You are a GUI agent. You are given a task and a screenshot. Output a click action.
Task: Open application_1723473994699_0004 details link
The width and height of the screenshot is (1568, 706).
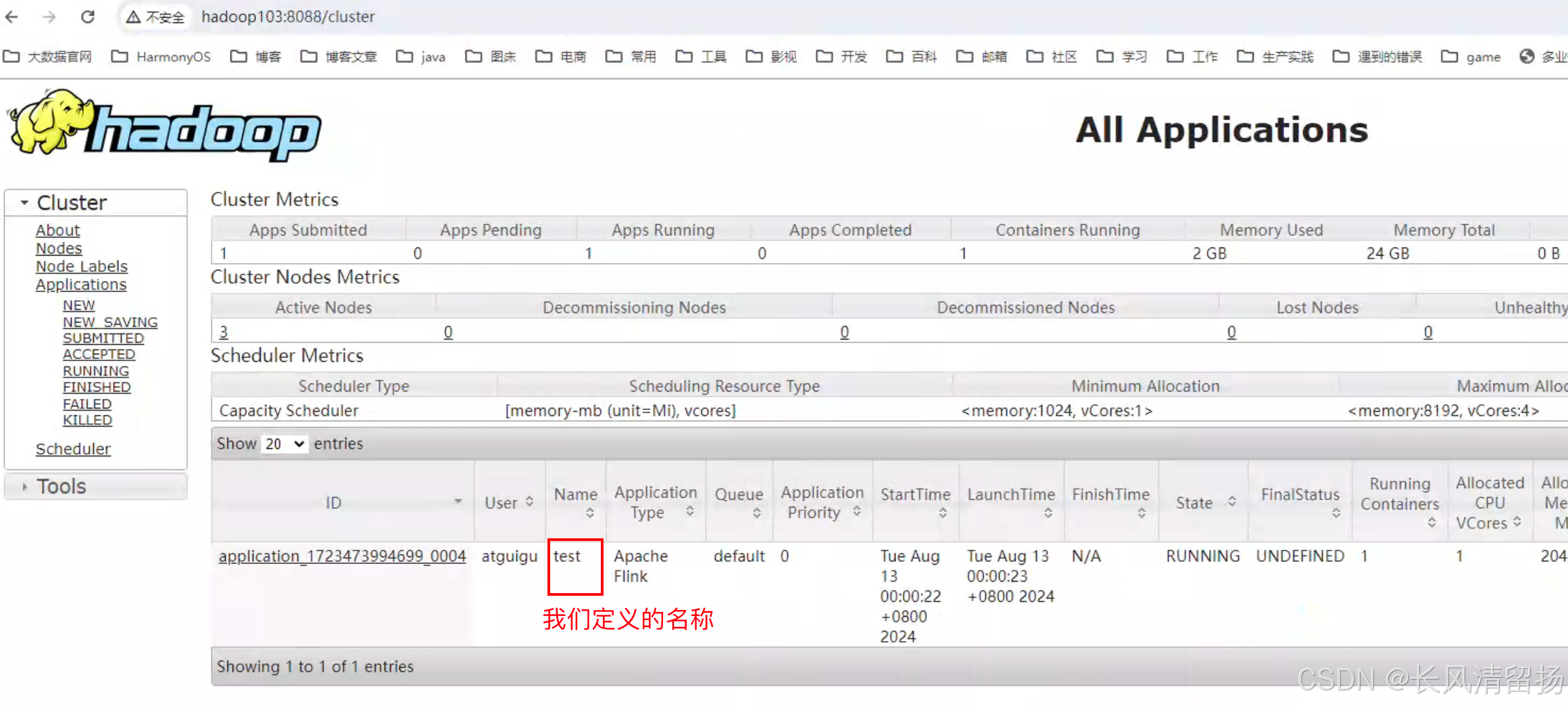(342, 557)
